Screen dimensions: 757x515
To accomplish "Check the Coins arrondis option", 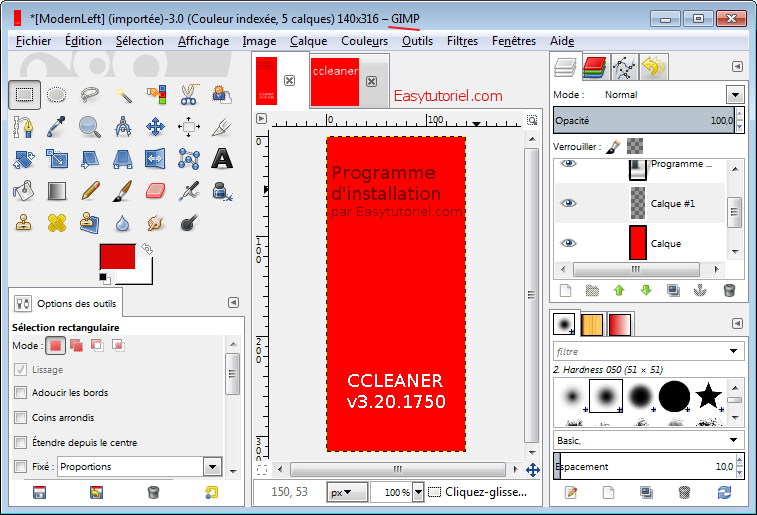I will [20, 418].
